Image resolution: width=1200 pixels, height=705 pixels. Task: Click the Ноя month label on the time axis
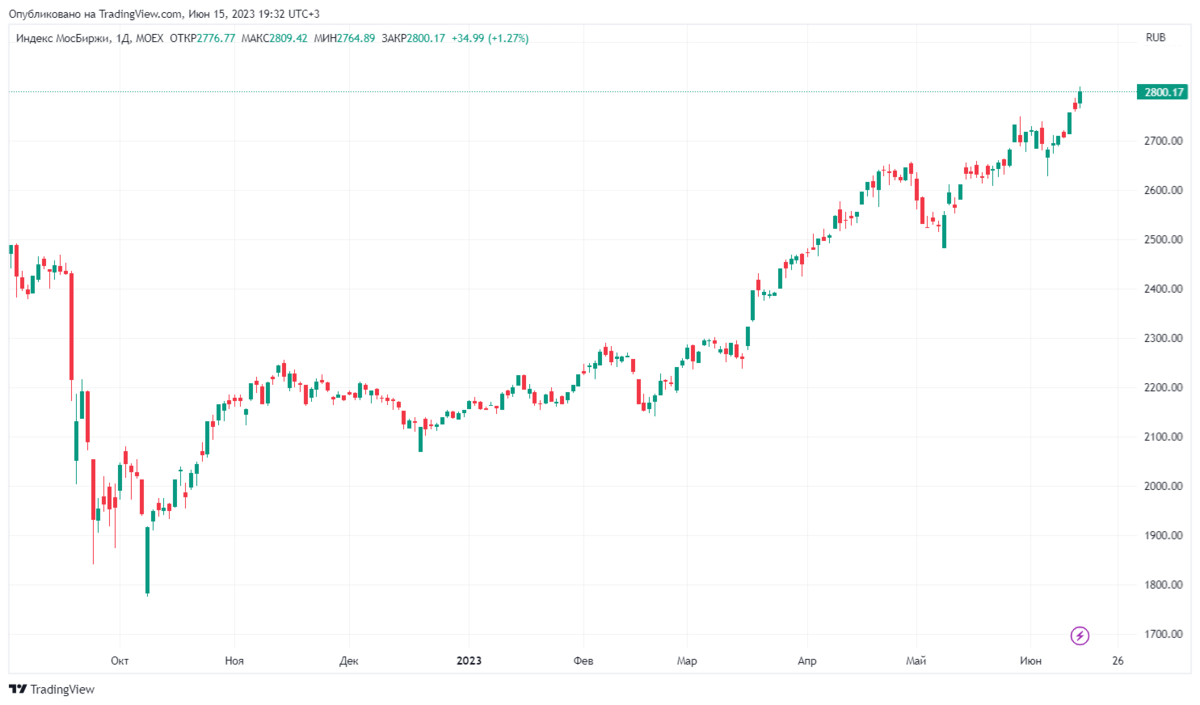coord(235,661)
